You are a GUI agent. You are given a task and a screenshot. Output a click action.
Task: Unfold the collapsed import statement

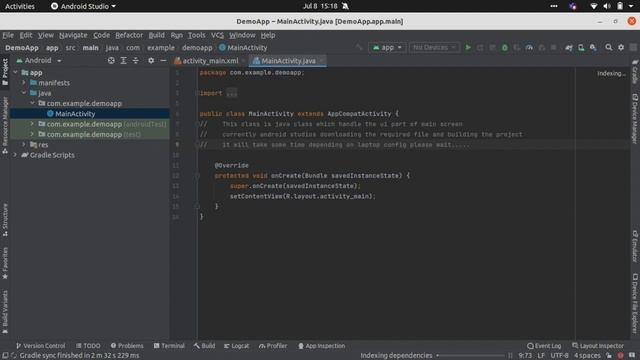[x=231, y=93]
